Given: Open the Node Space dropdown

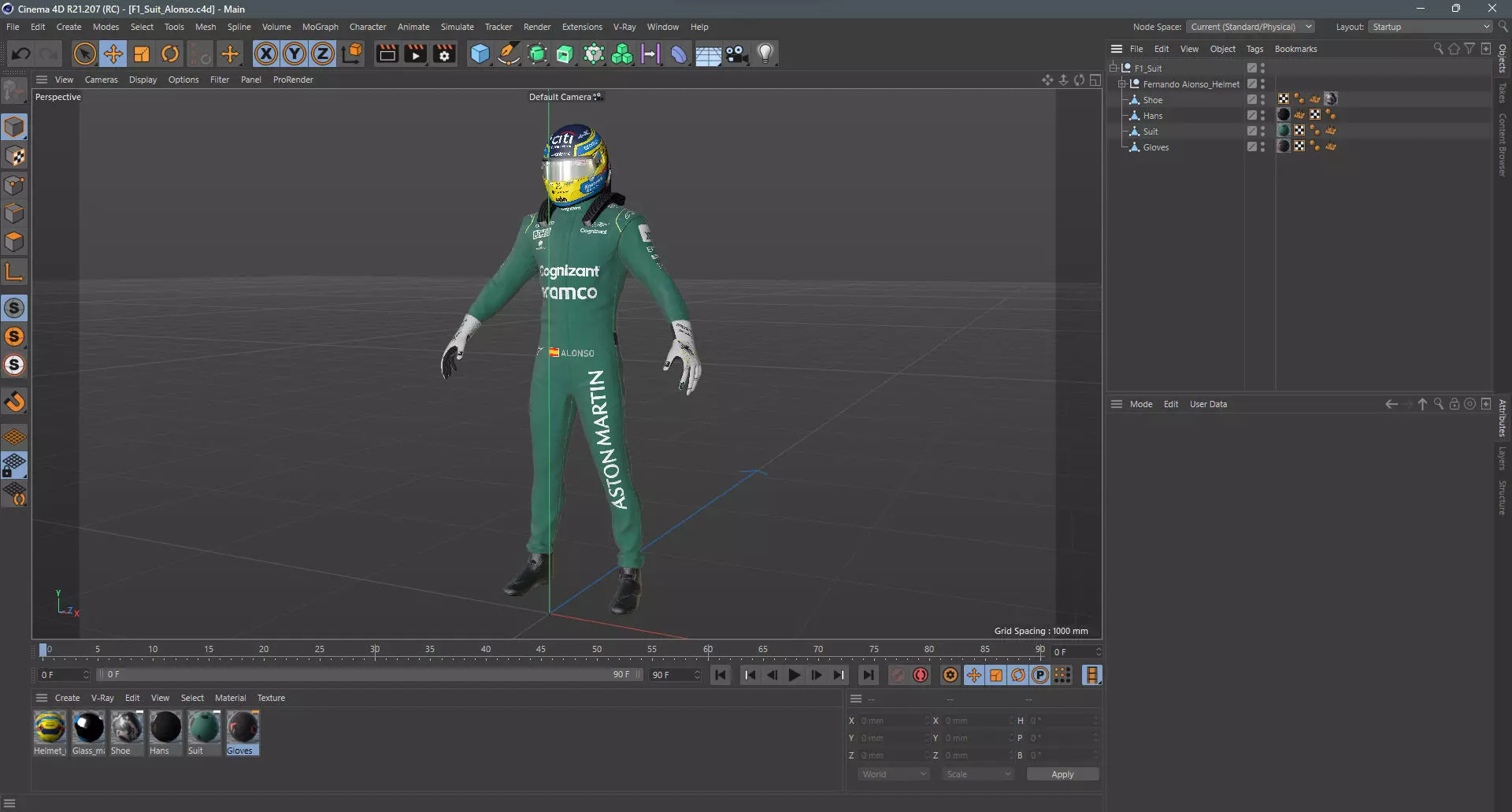Looking at the screenshot, I should click(x=1250, y=27).
